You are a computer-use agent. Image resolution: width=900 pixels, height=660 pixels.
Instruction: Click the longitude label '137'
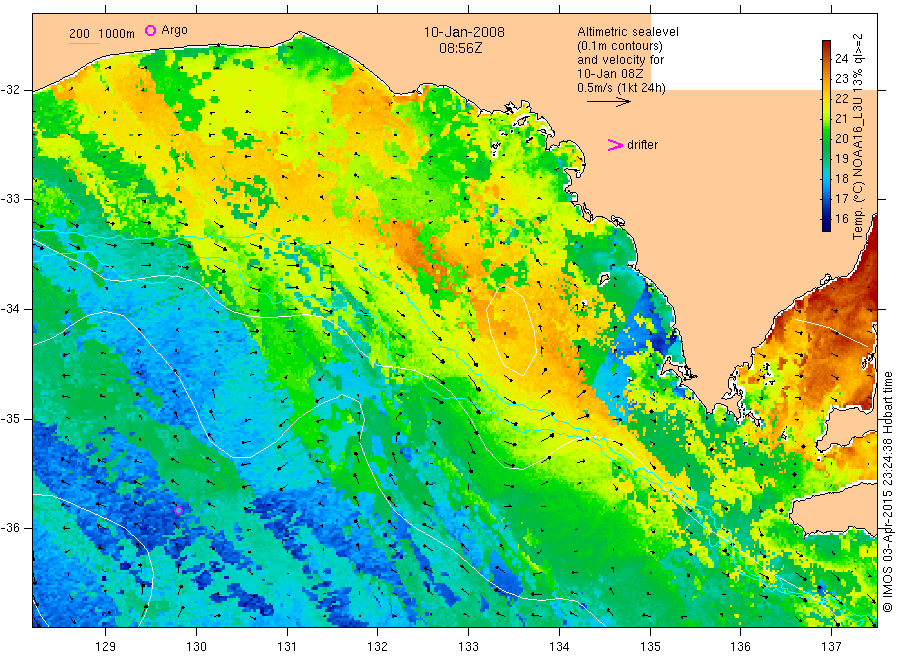click(x=831, y=646)
